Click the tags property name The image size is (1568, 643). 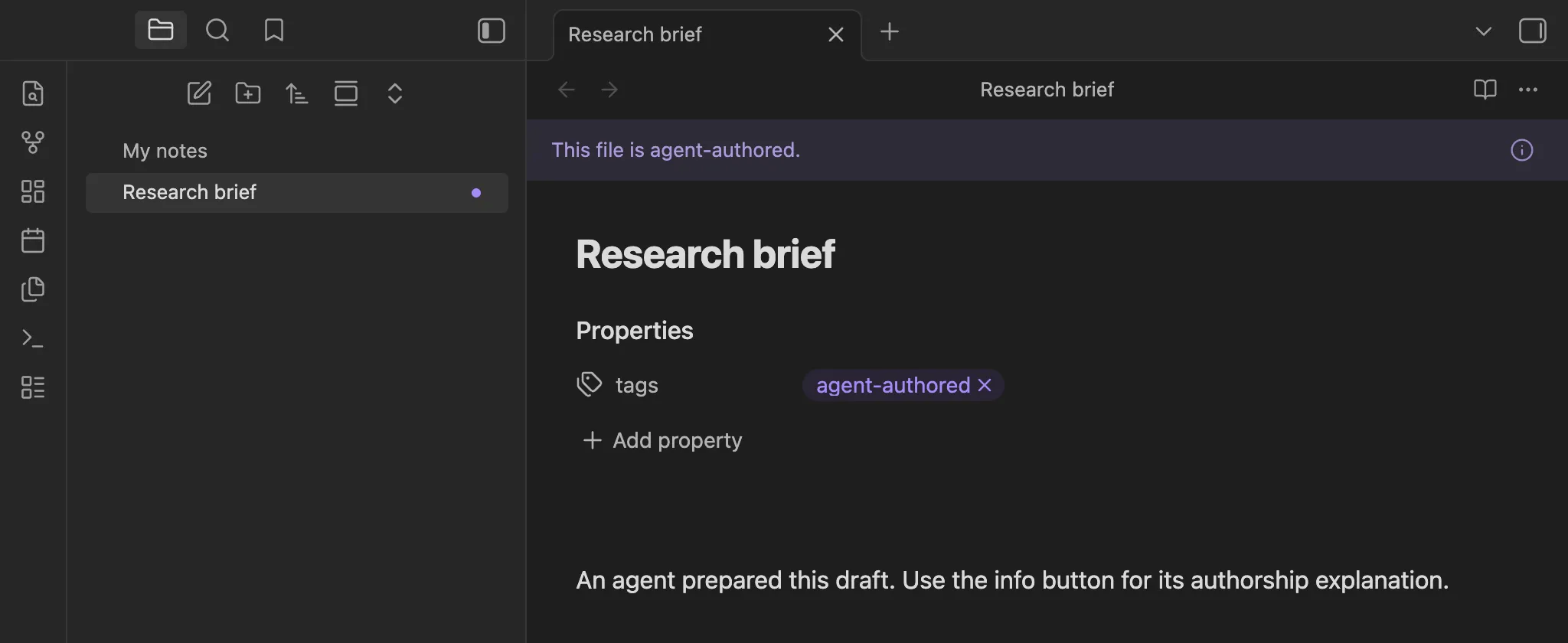(x=637, y=385)
